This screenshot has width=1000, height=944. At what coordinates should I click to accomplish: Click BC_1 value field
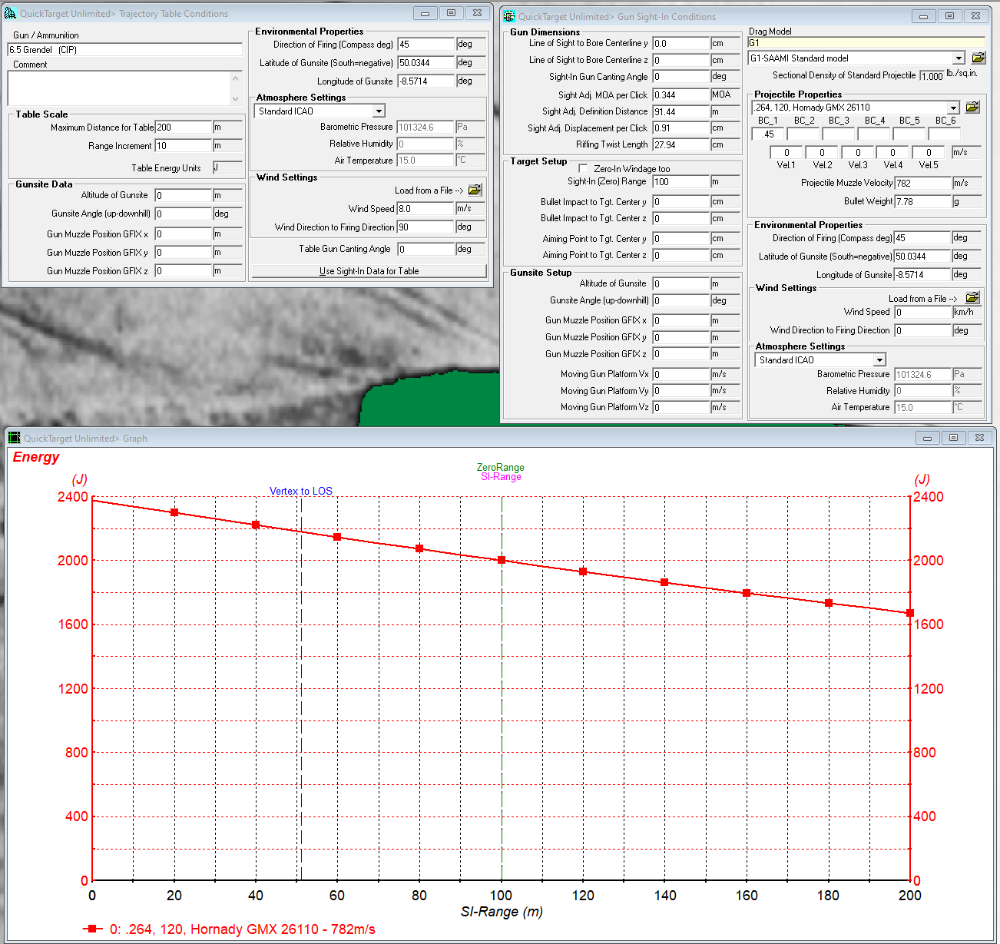click(x=767, y=135)
